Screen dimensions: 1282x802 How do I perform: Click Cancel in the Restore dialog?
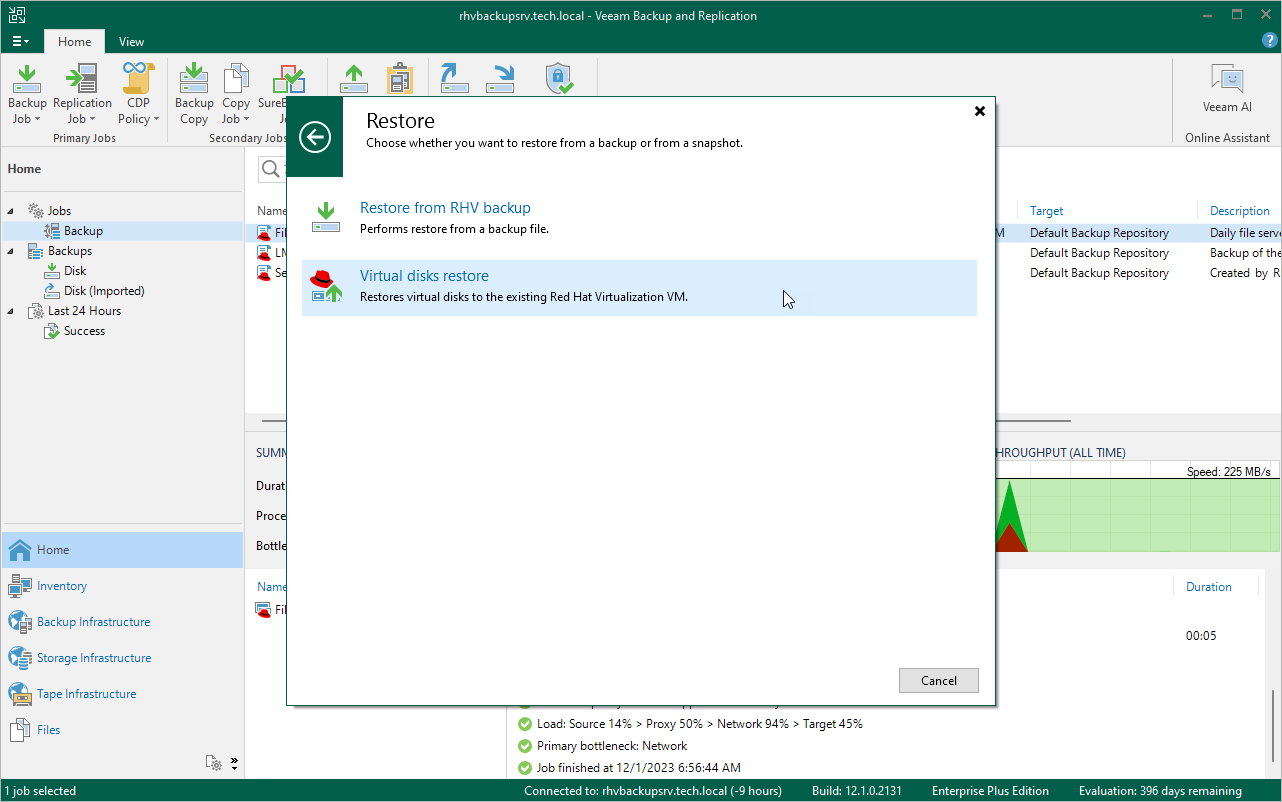tap(938, 681)
